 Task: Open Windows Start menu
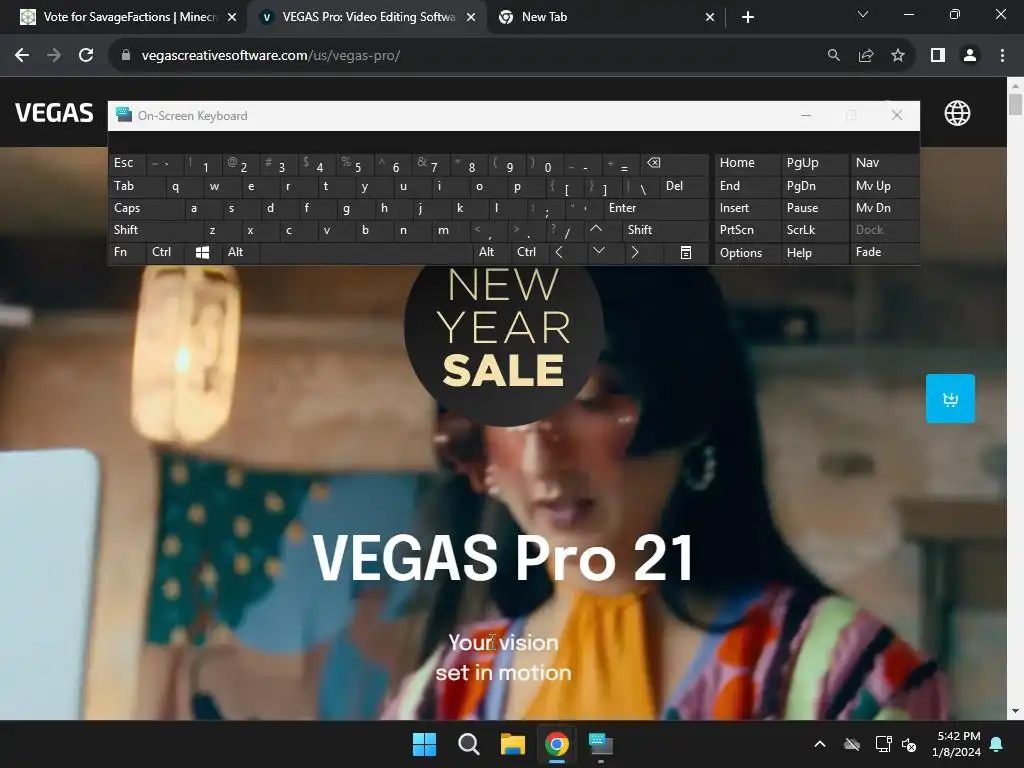[x=424, y=744]
